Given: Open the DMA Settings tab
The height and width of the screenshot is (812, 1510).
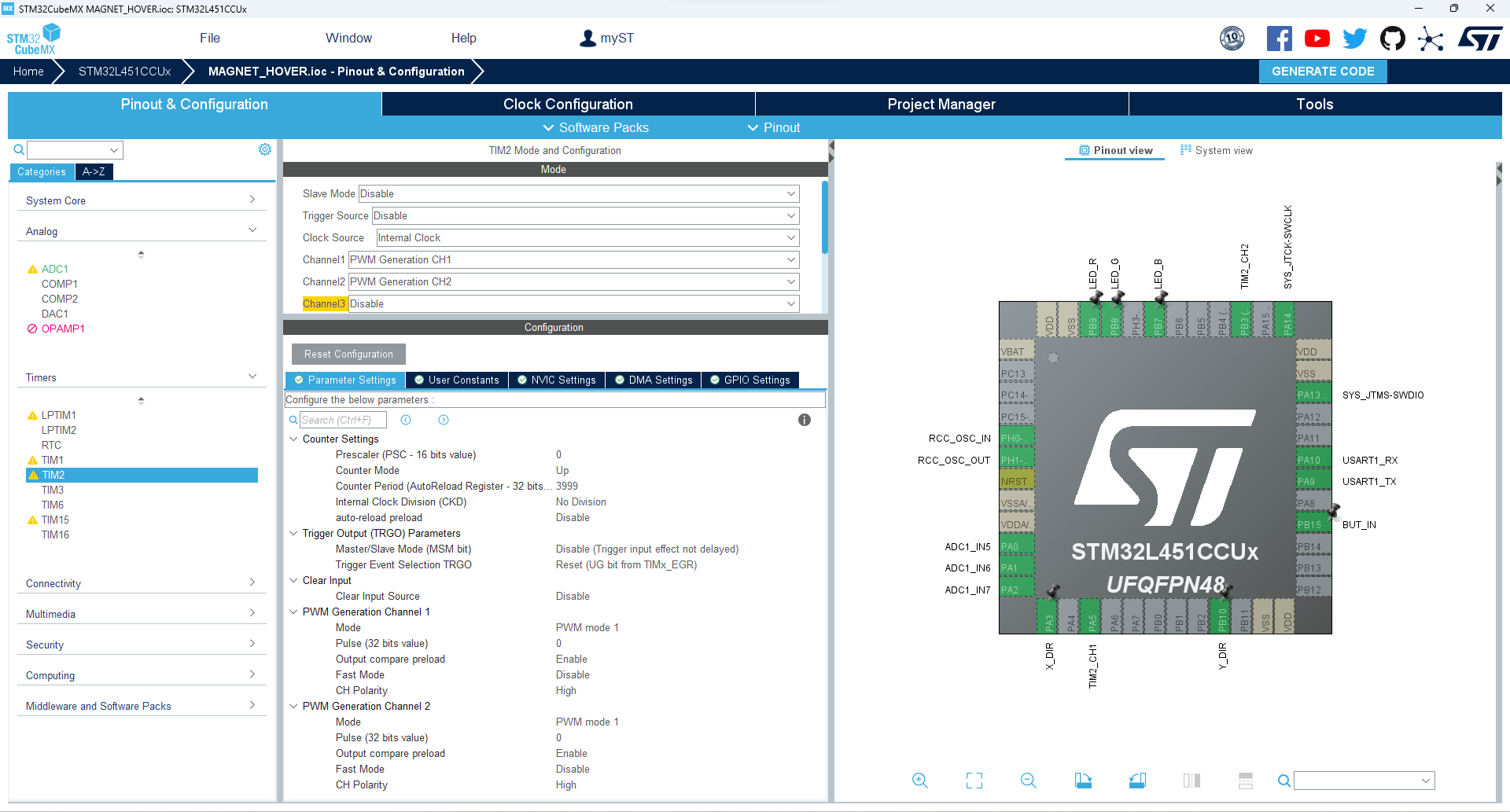Looking at the screenshot, I should point(654,380).
